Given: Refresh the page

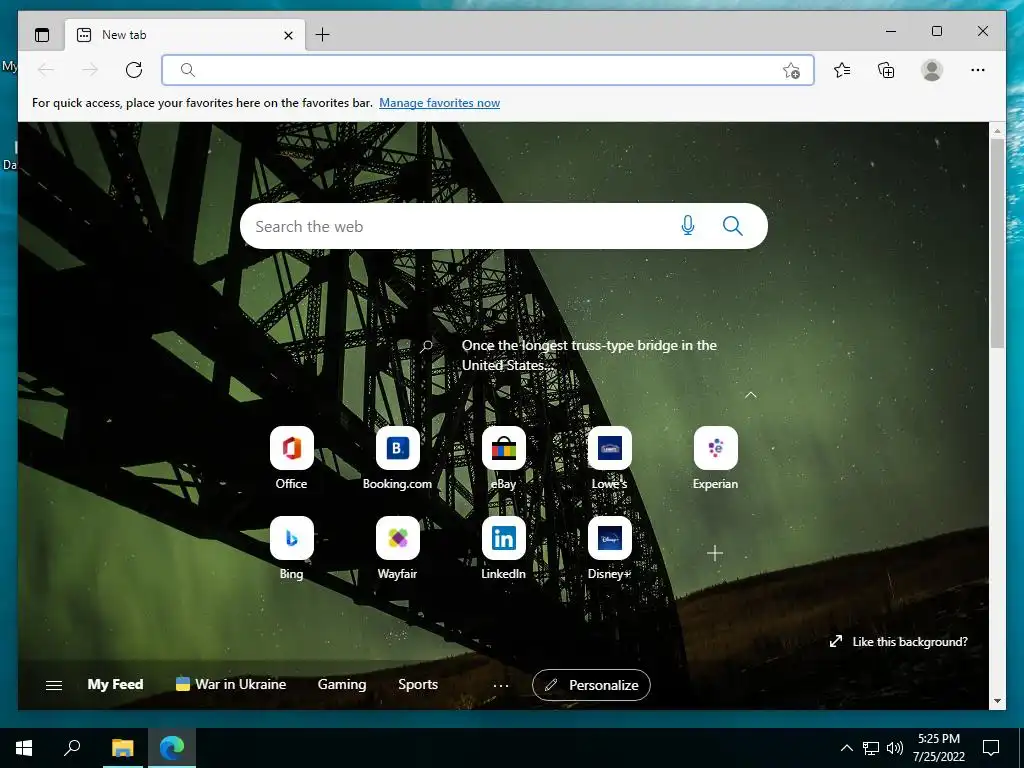Looking at the screenshot, I should [x=134, y=70].
